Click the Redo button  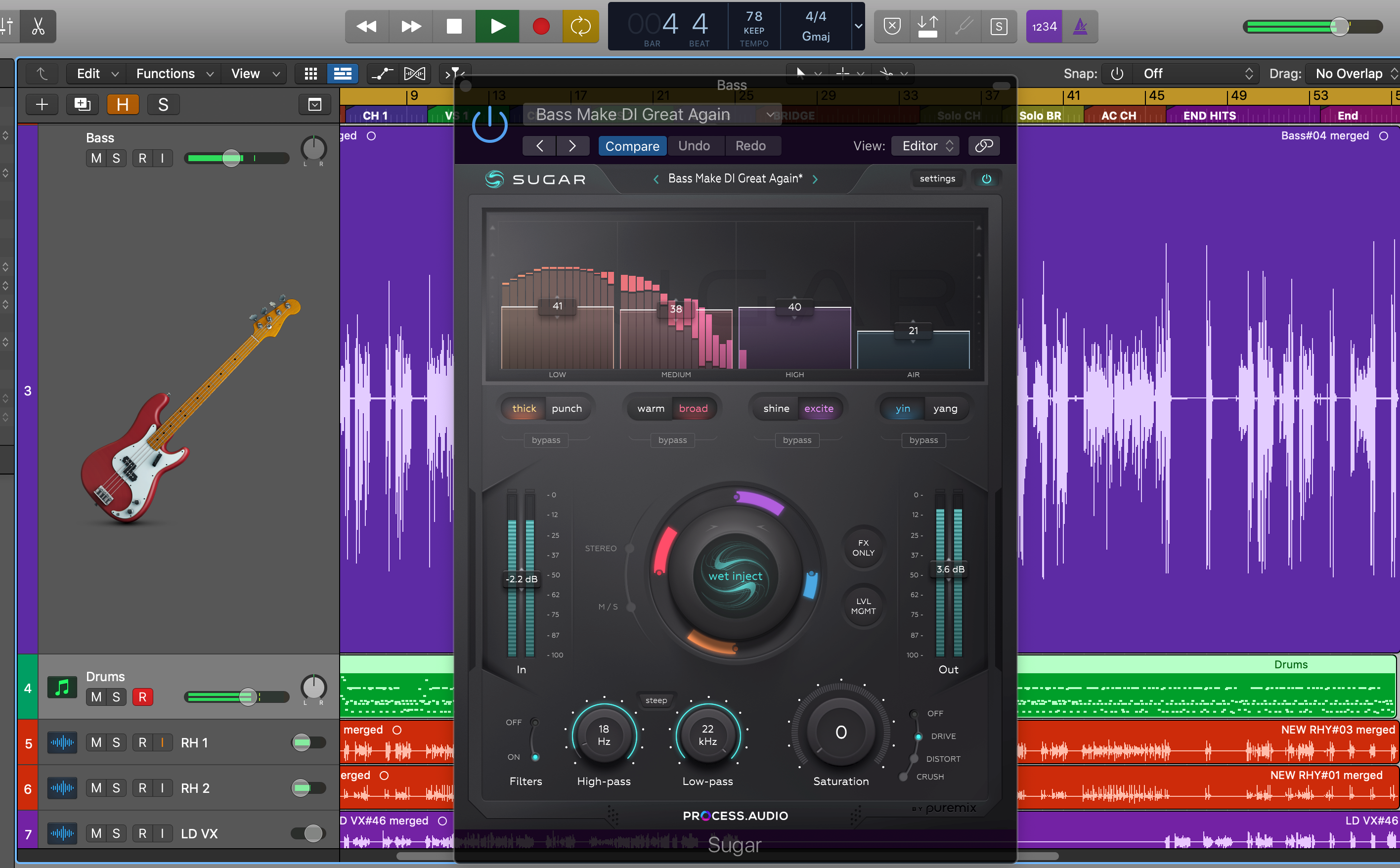tap(751, 146)
